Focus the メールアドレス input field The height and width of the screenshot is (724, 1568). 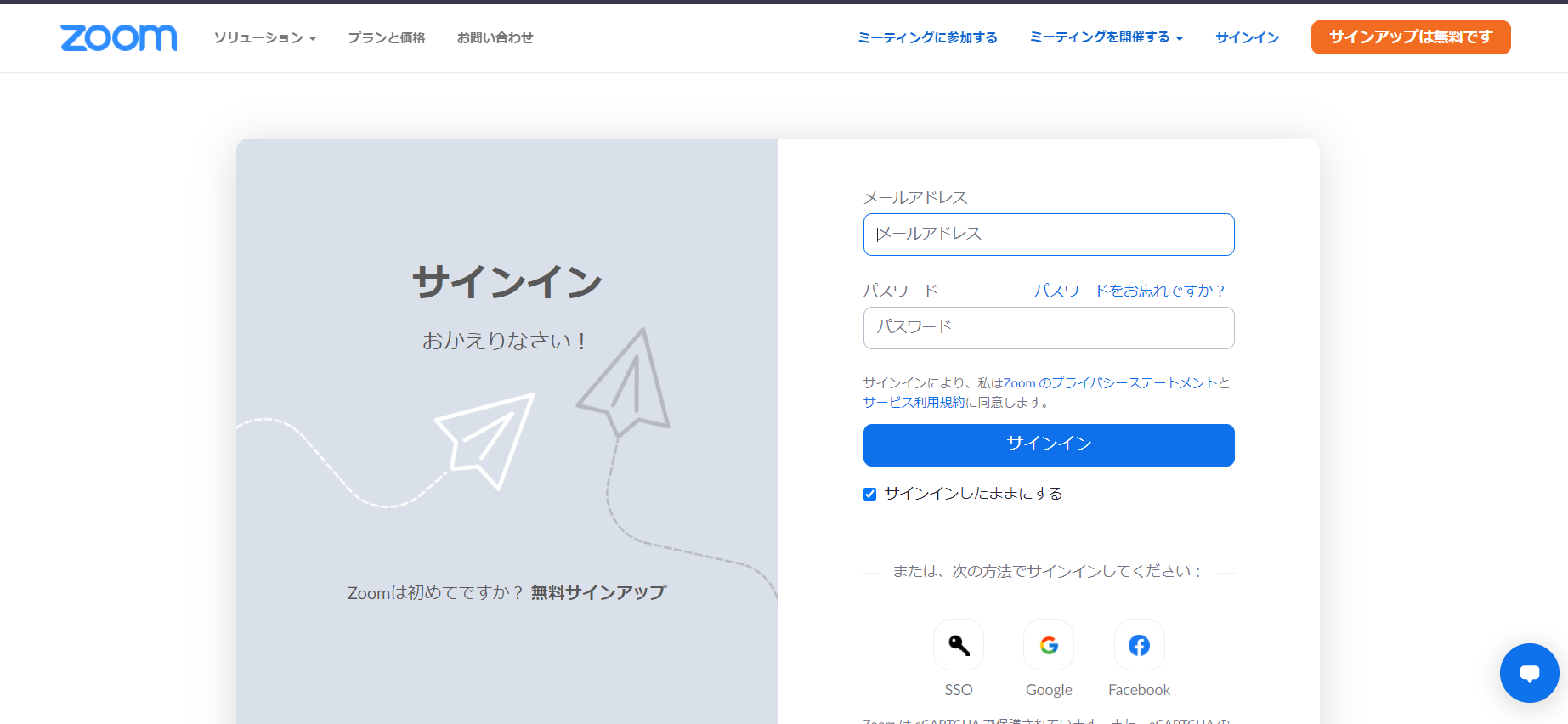tap(1048, 235)
